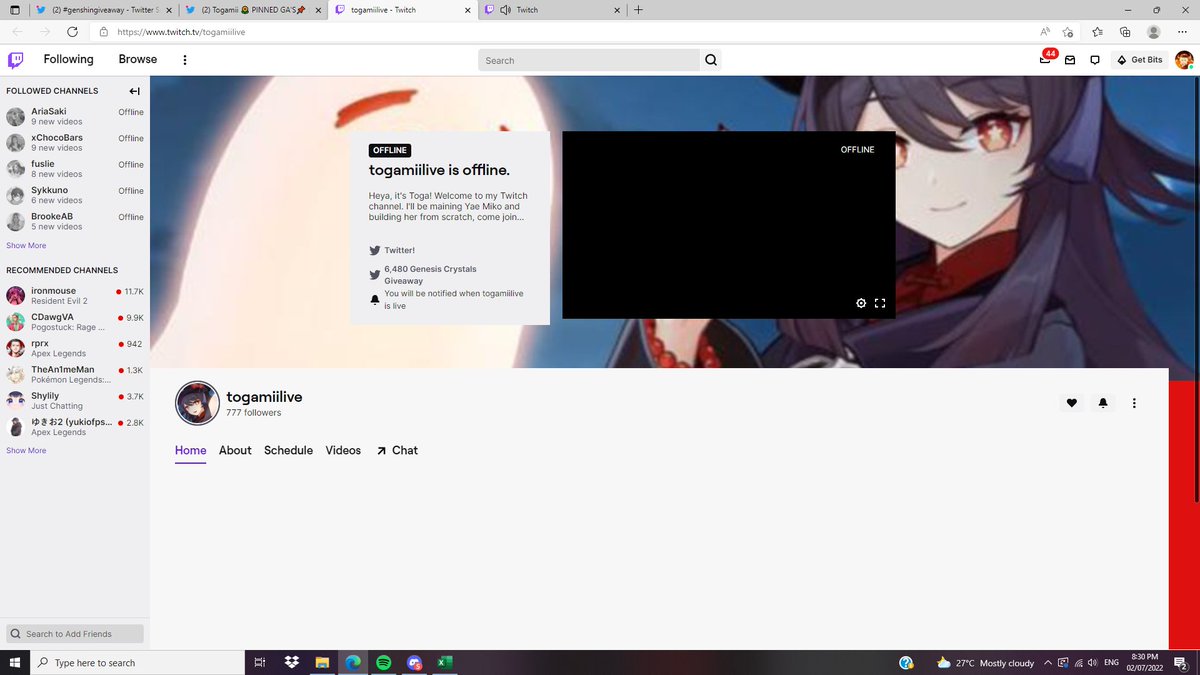Image resolution: width=1200 pixels, height=675 pixels.
Task: Open the notifications inbox icon
Action: pyautogui.click(x=1069, y=60)
